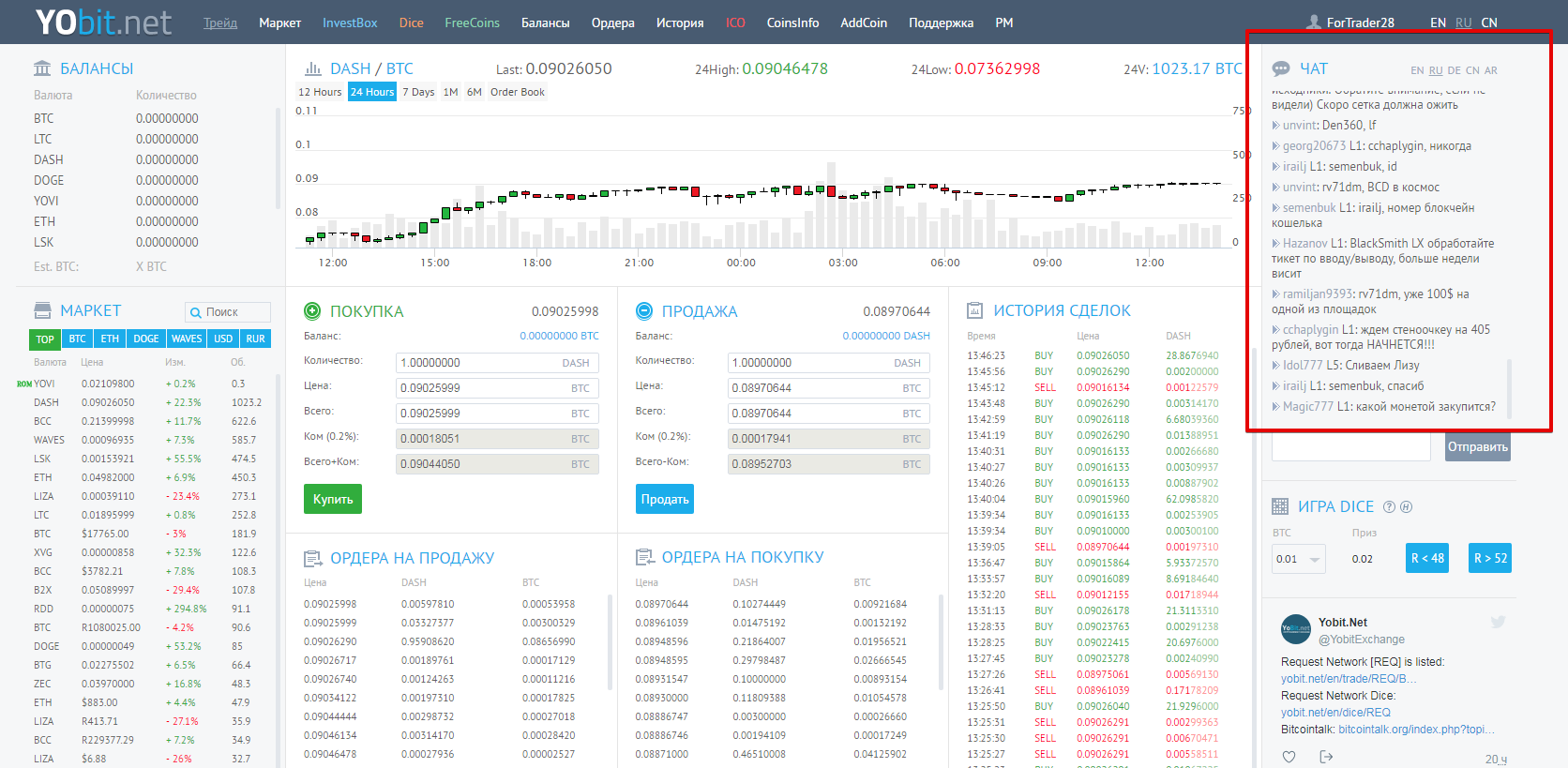Open the Балансы menu item

point(545,23)
